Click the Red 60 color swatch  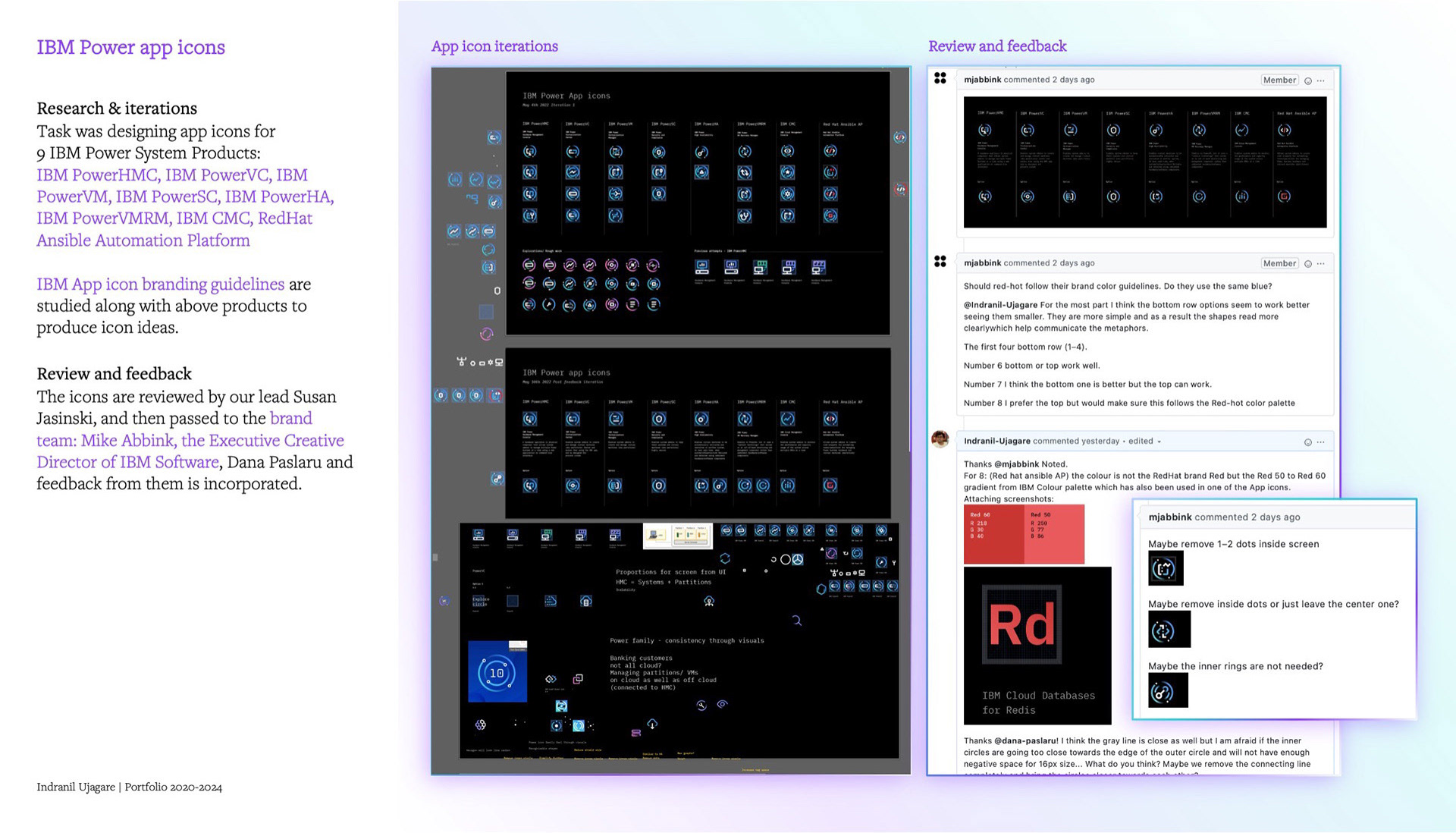[993, 534]
